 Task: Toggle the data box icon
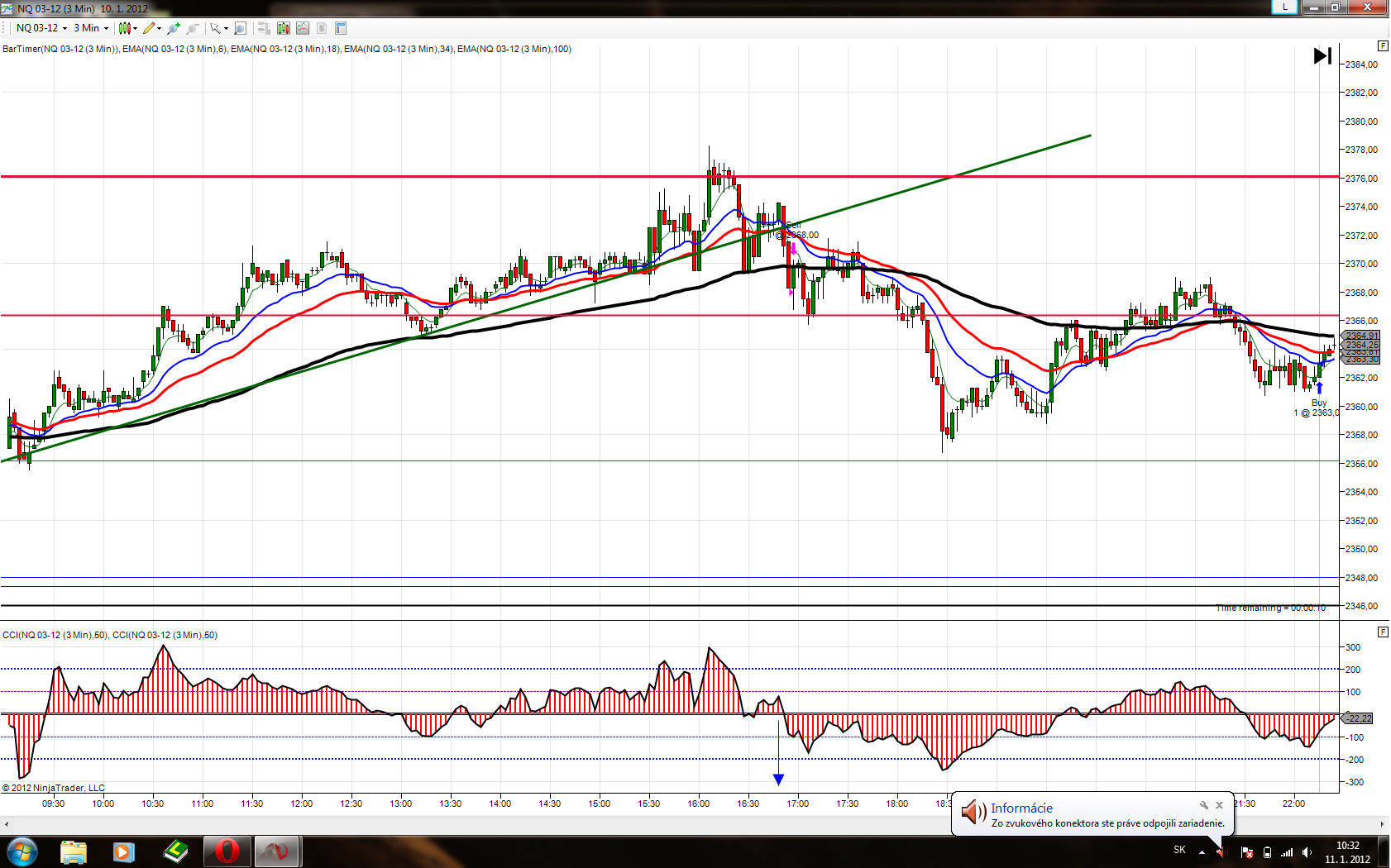coord(240,28)
